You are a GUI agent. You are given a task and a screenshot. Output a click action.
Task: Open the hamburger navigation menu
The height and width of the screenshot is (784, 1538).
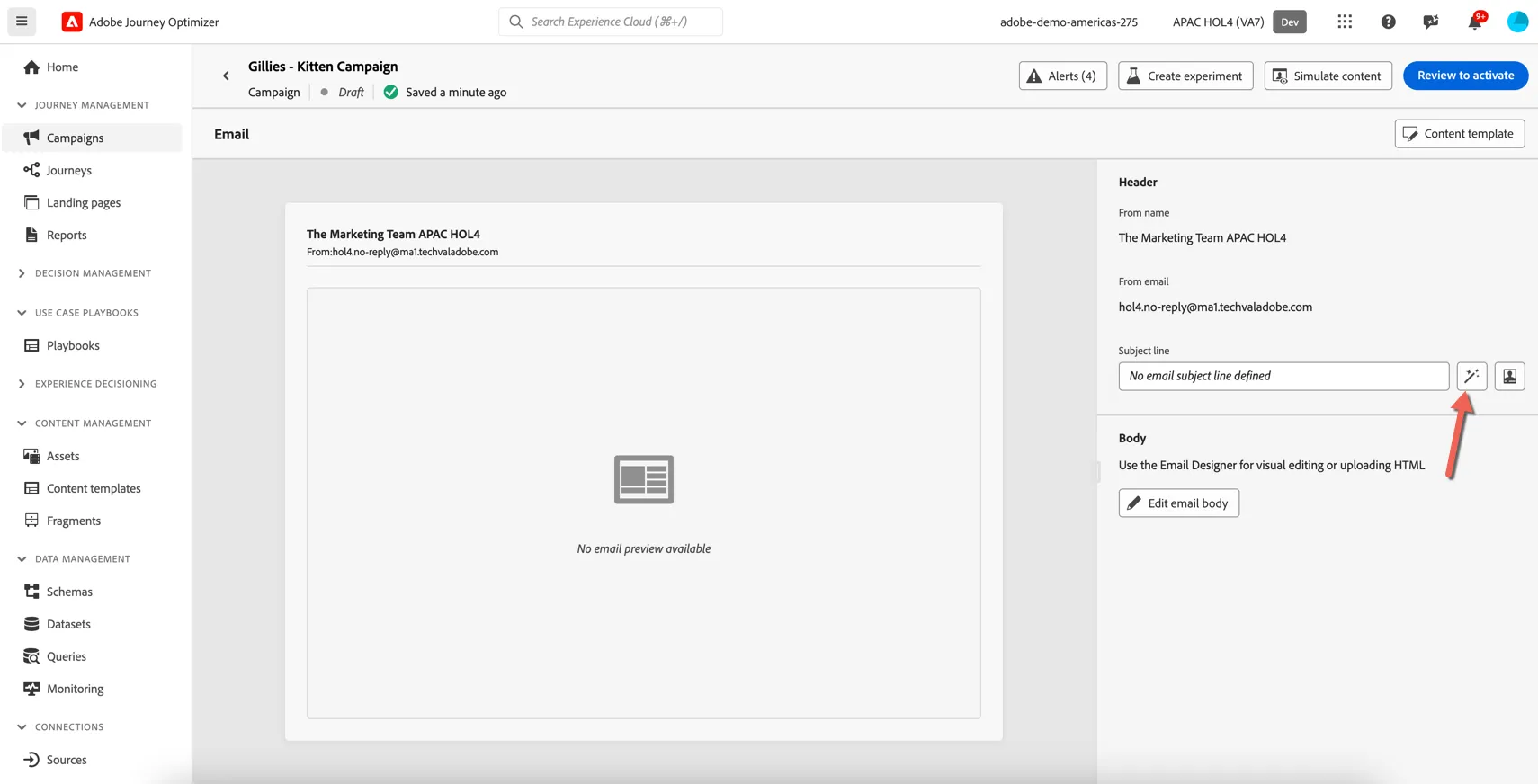point(22,22)
